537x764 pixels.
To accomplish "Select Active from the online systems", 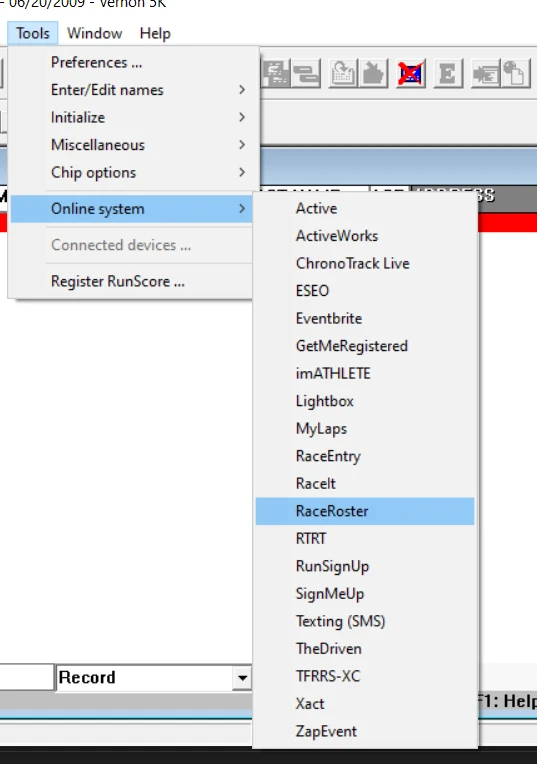I will click(365, 208).
